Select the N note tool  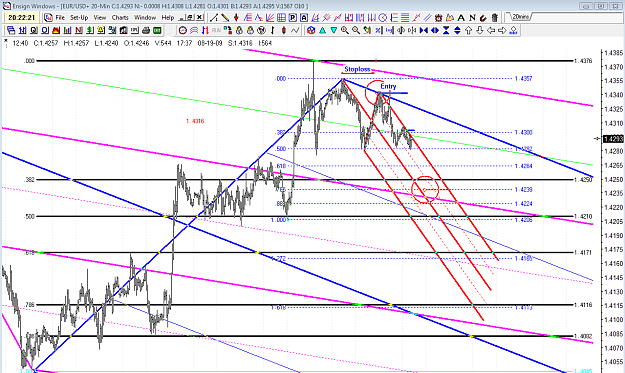(472, 18)
